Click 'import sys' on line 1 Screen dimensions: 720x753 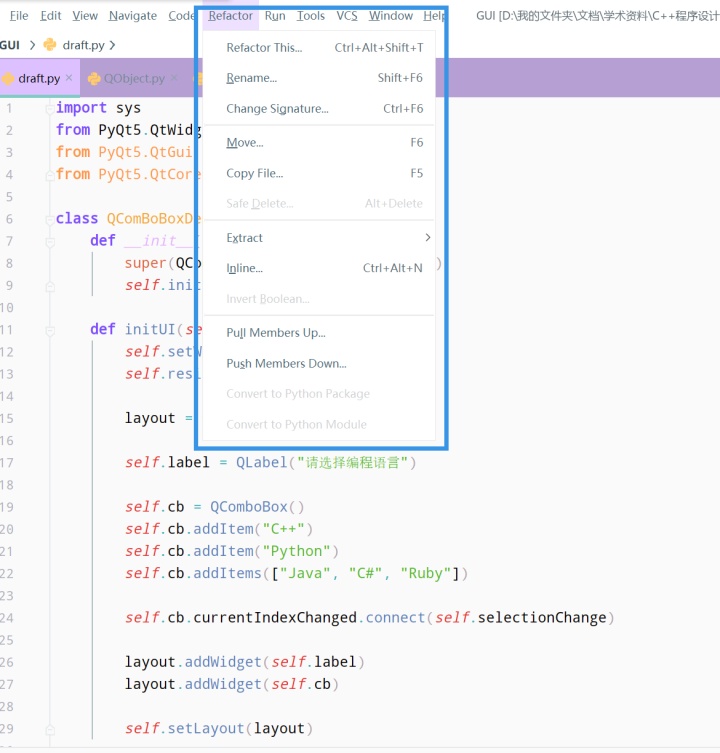(98, 108)
